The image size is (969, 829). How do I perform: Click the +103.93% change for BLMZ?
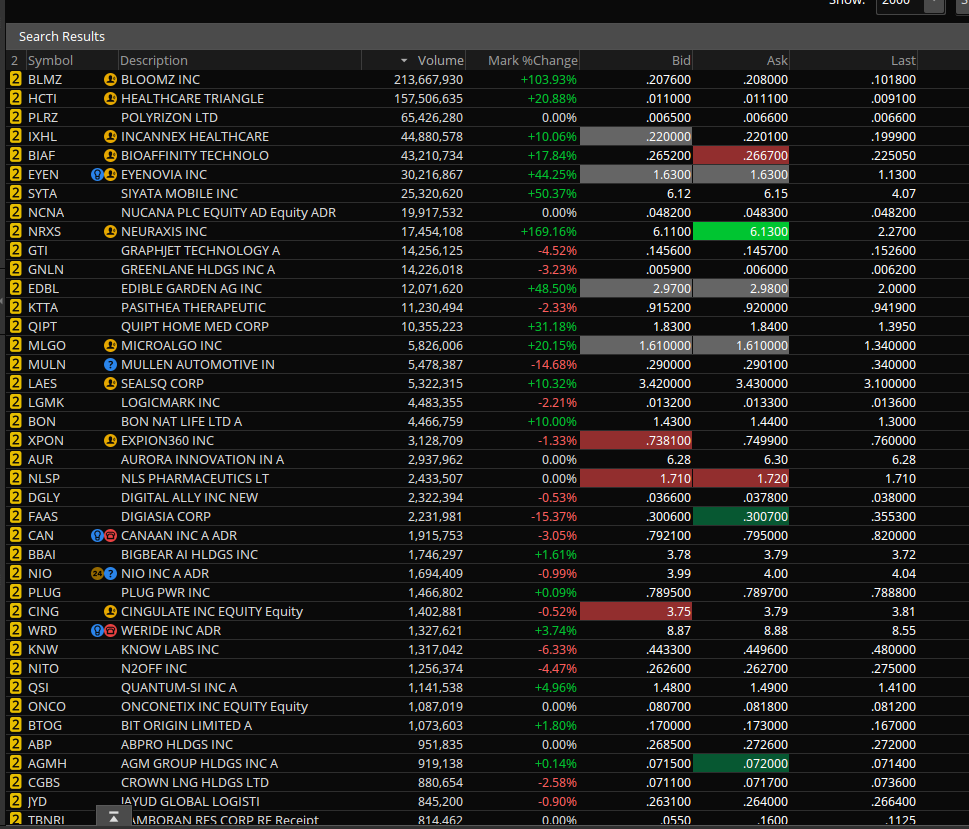point(548,79)
